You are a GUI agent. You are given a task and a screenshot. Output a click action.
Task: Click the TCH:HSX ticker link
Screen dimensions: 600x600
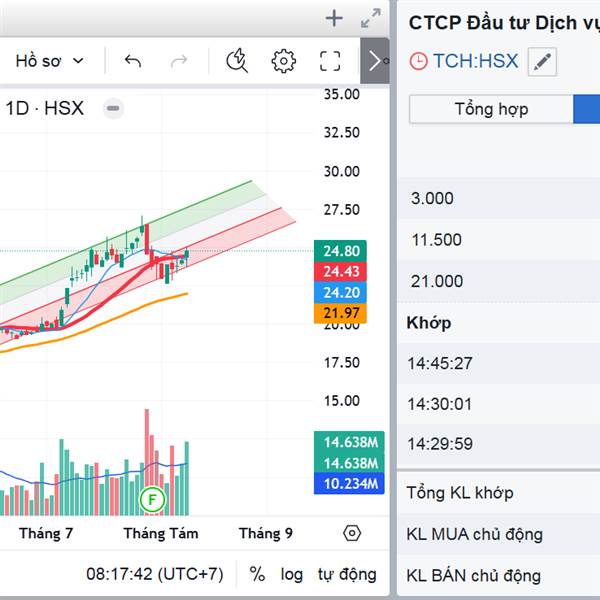(475, 61)
